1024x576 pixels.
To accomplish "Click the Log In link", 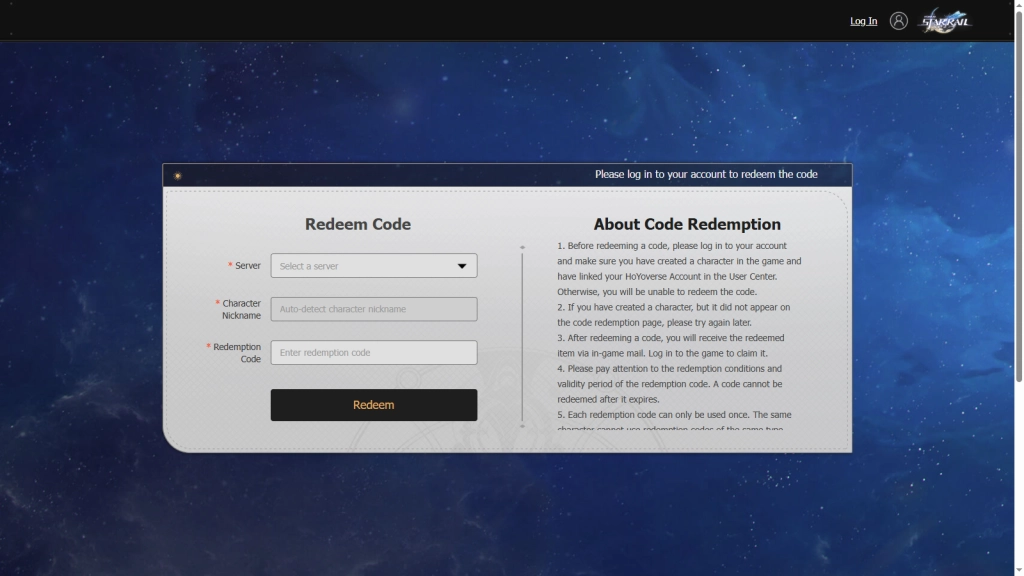I will [x=863, y=21].
